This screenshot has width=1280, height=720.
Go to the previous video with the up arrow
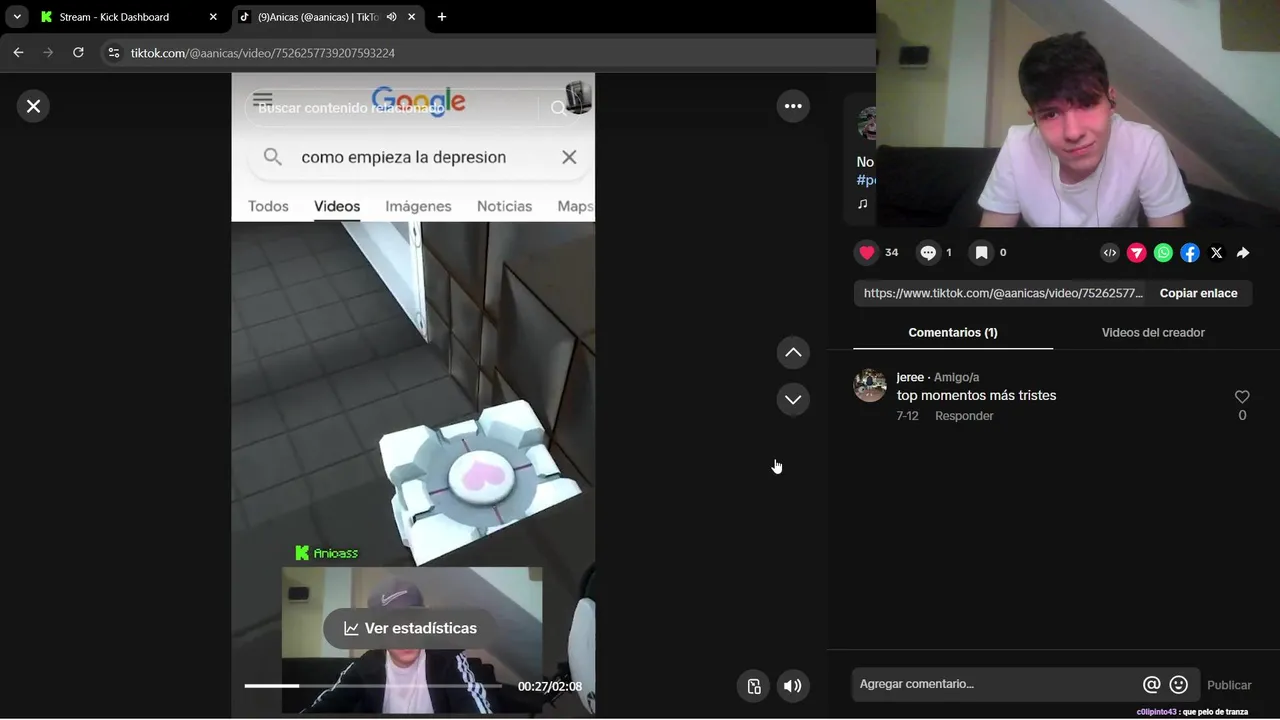[793, 352]
